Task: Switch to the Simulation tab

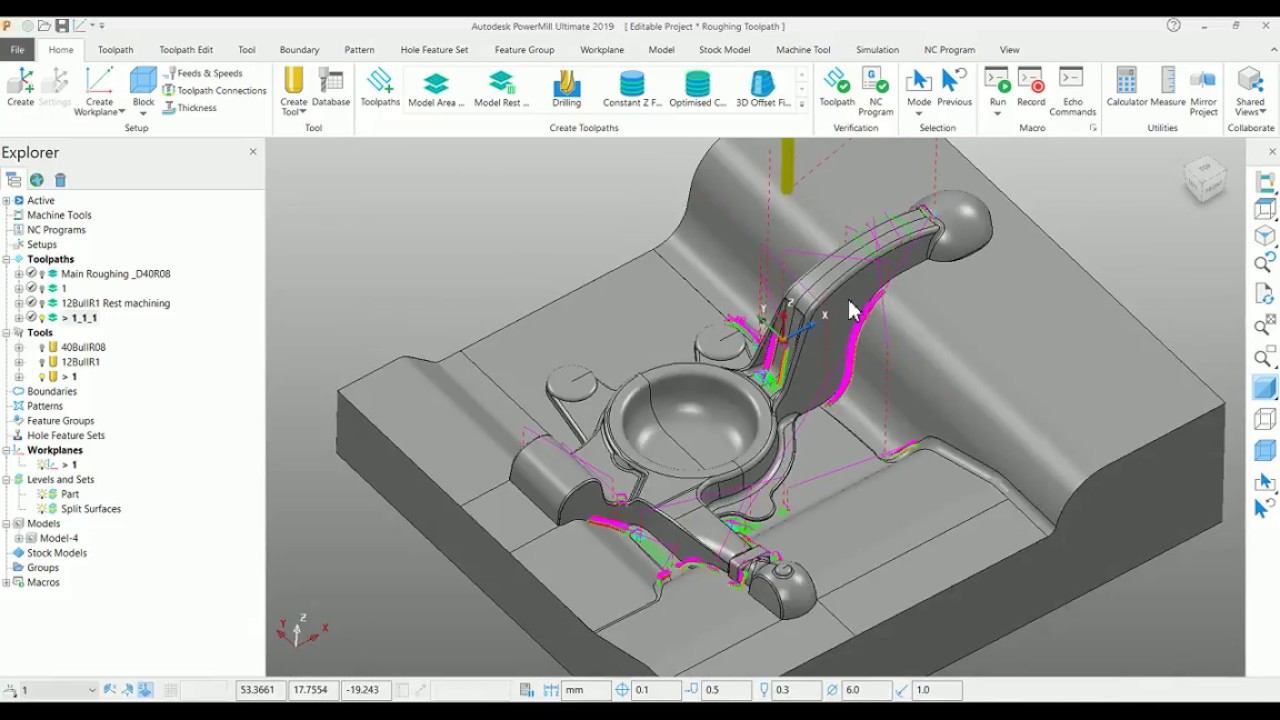Action: click(x=877, y=50)
